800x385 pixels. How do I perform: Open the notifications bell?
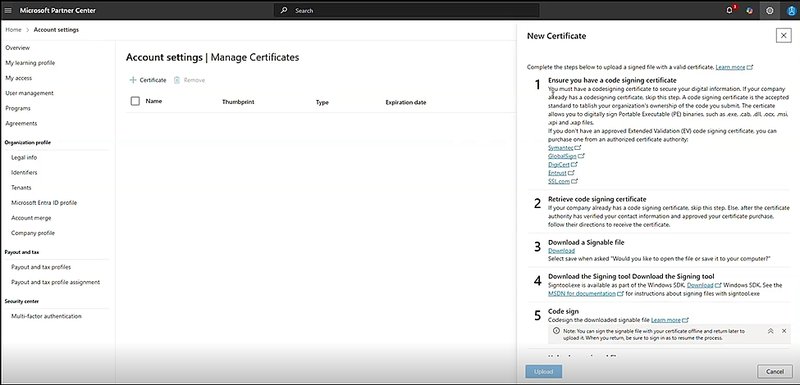tap(730, 10)
